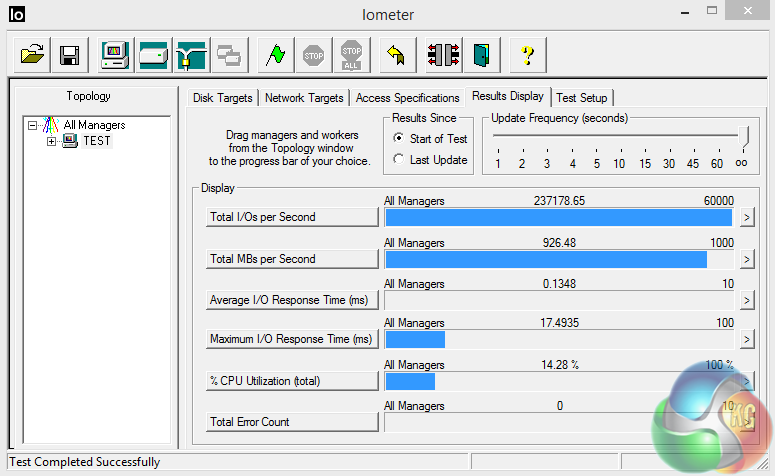775x476 pixels.
Task: Switch to the Network Targets tab
Action: coord(304,98)
